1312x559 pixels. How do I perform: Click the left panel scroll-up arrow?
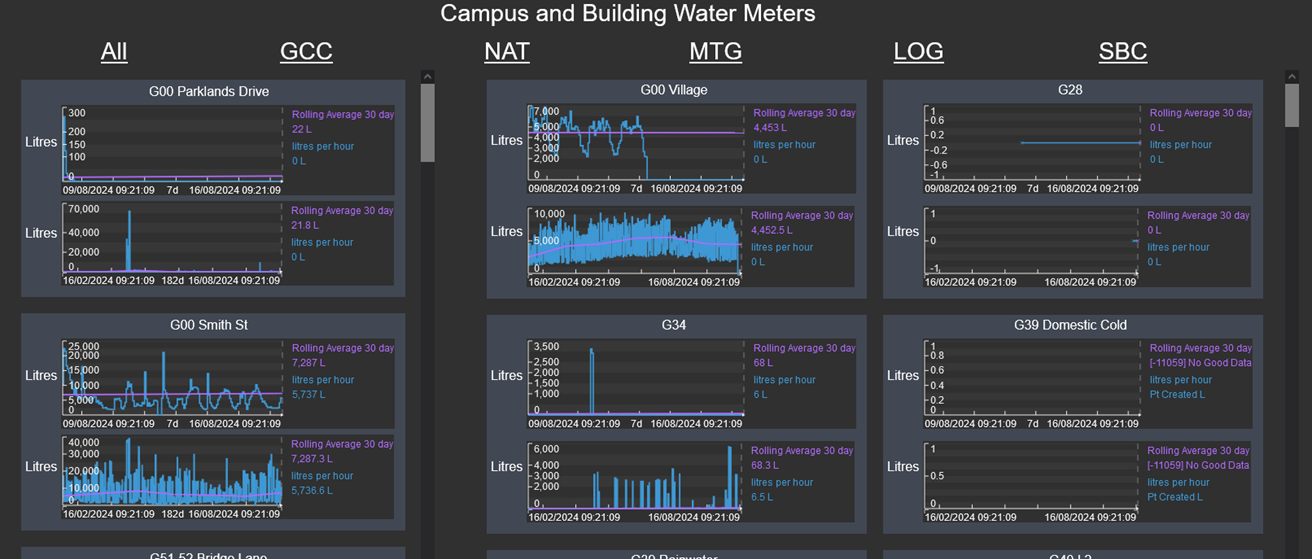428,76
